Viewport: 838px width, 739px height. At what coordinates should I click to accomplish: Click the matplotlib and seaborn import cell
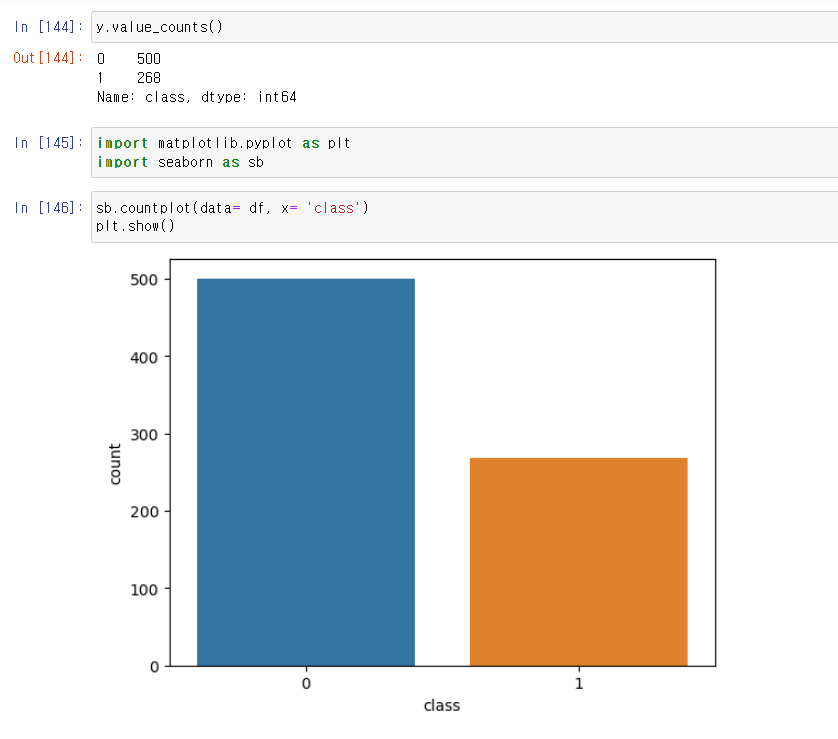(x=464, y=152)
